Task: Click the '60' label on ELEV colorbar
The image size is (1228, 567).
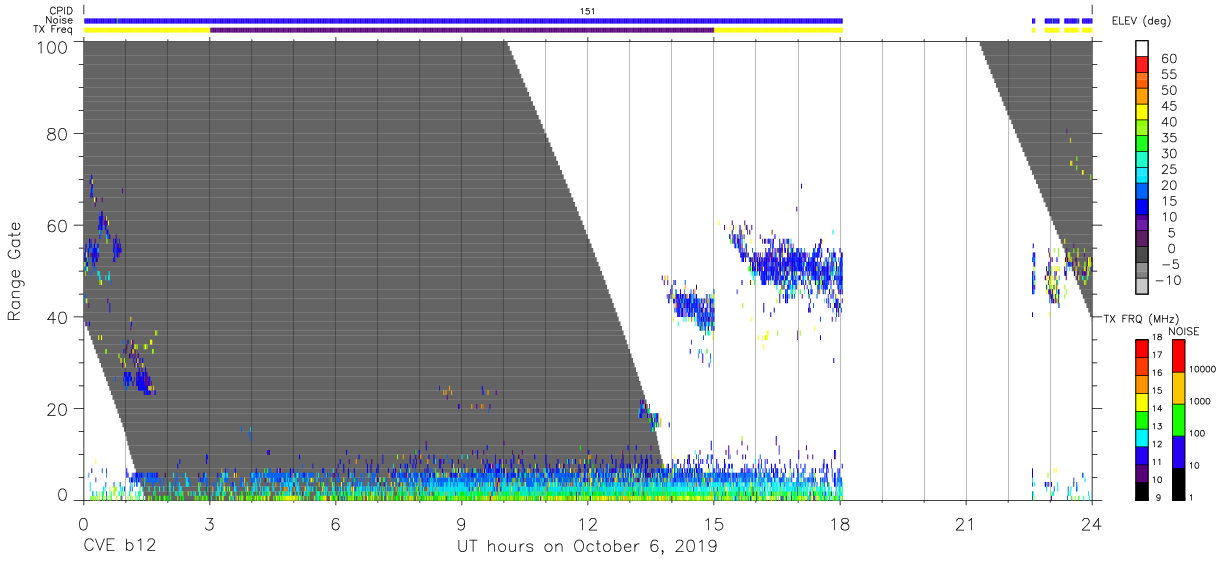Action: click(x=1169, y=58)
